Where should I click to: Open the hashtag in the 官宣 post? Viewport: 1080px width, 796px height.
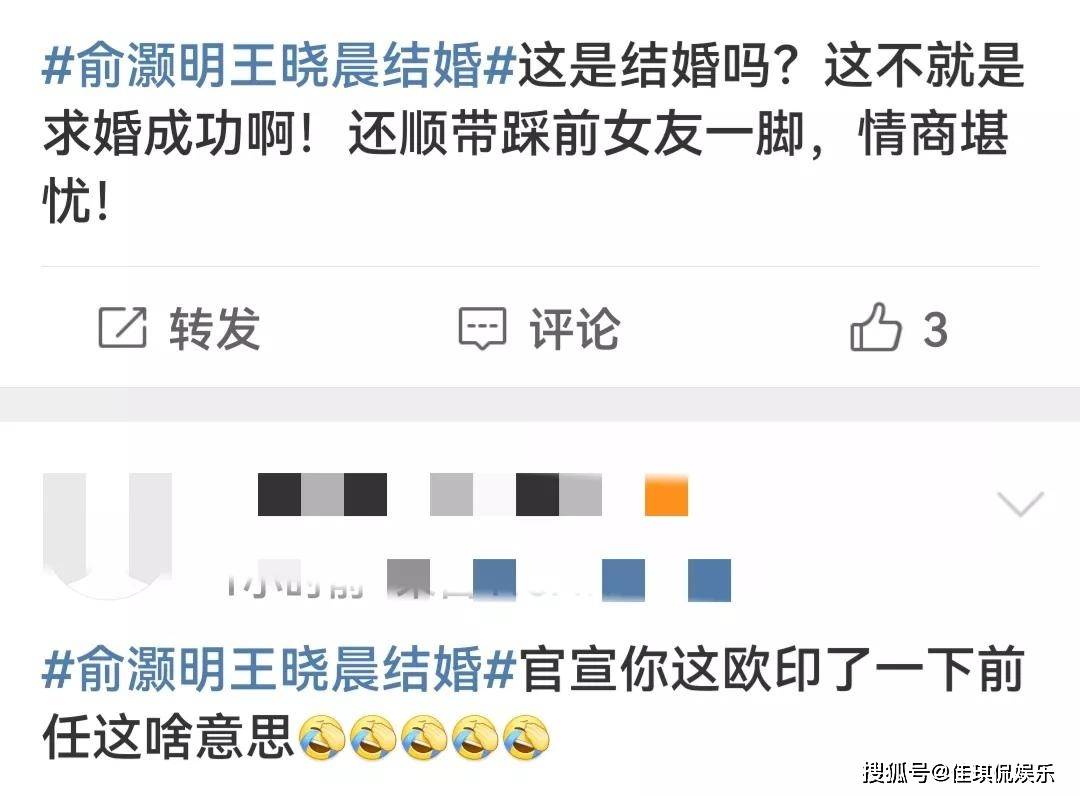(279, 669)
